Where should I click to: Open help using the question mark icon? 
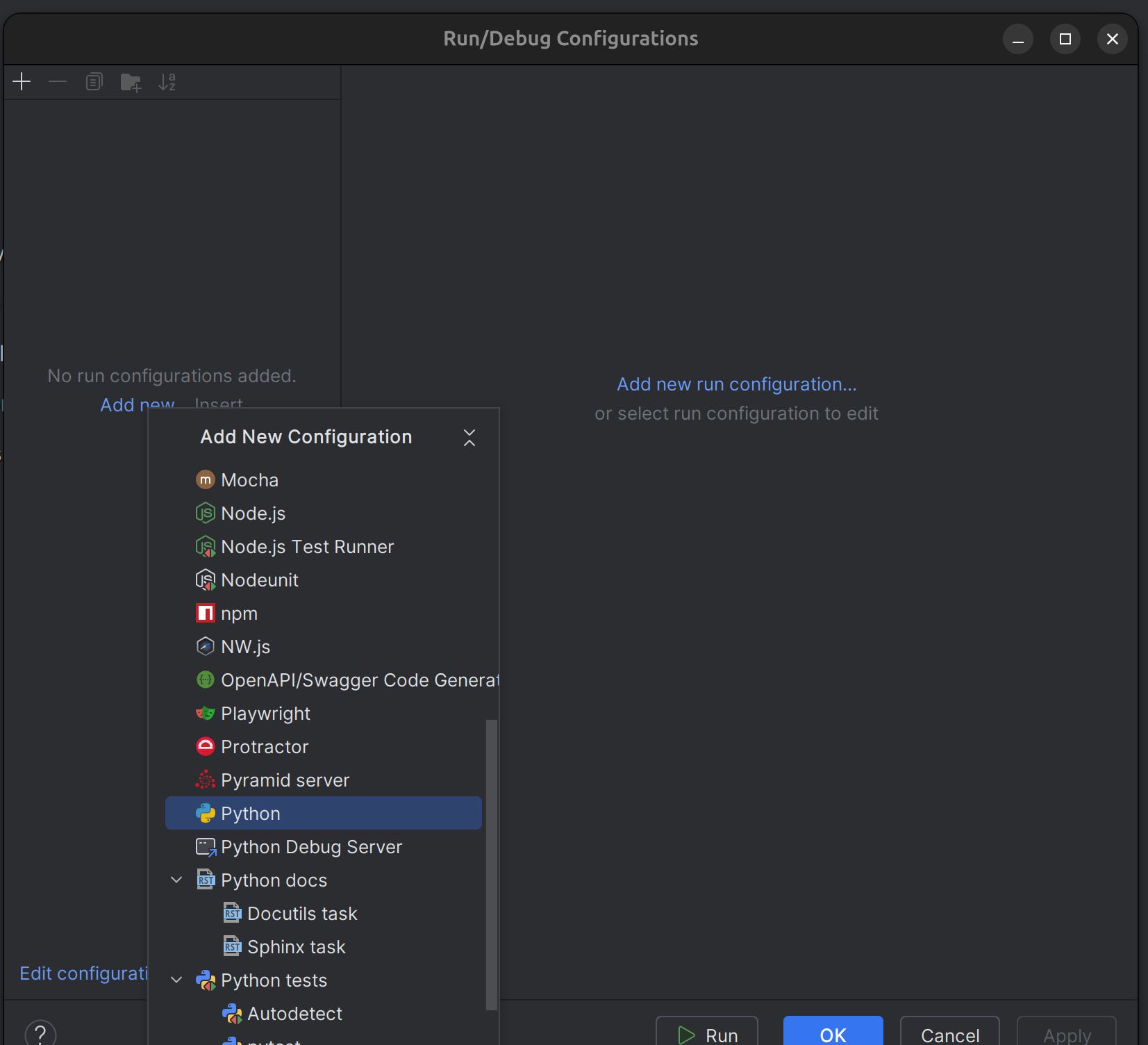(40, 1033)
